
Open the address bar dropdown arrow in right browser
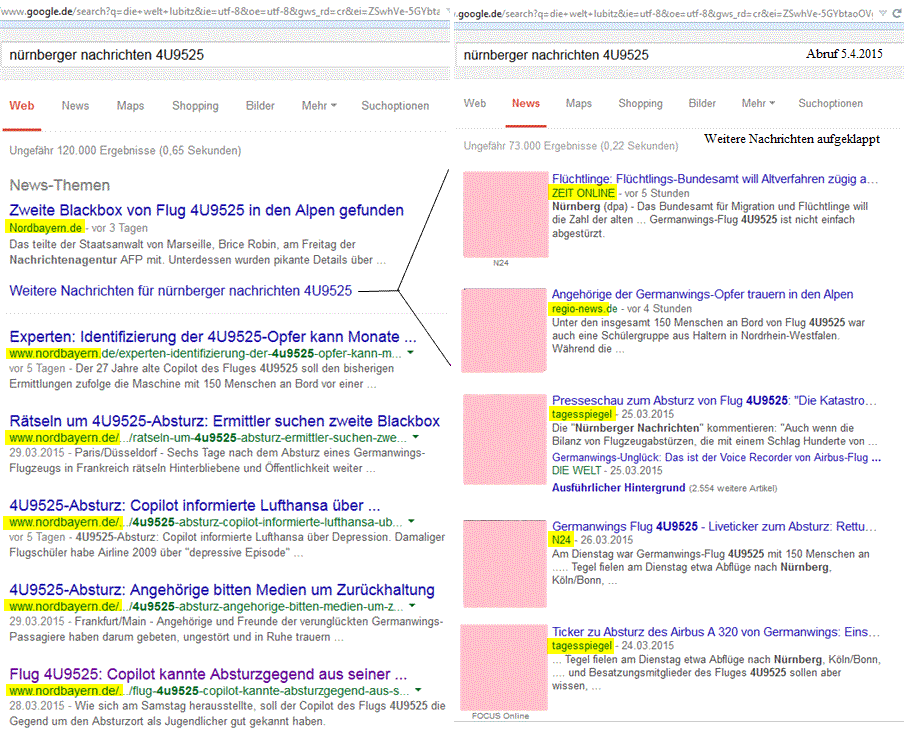883,13
